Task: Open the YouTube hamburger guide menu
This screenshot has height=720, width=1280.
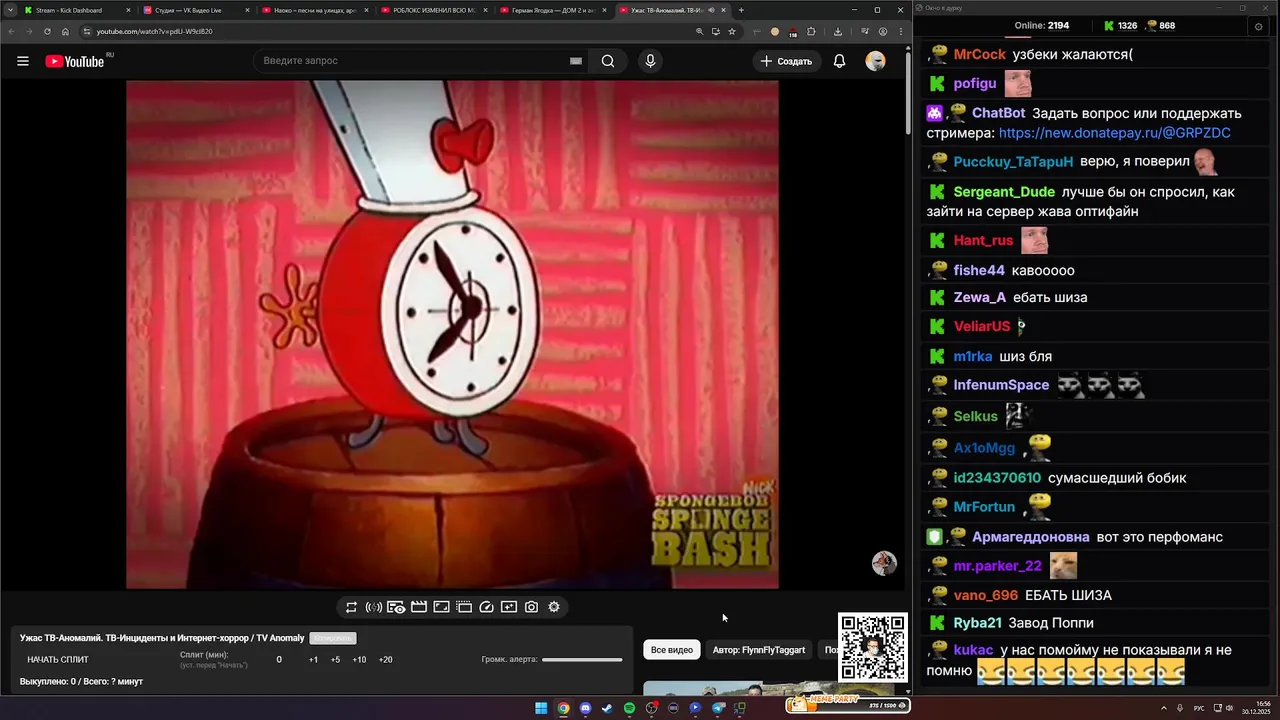Action: (23, 61)
